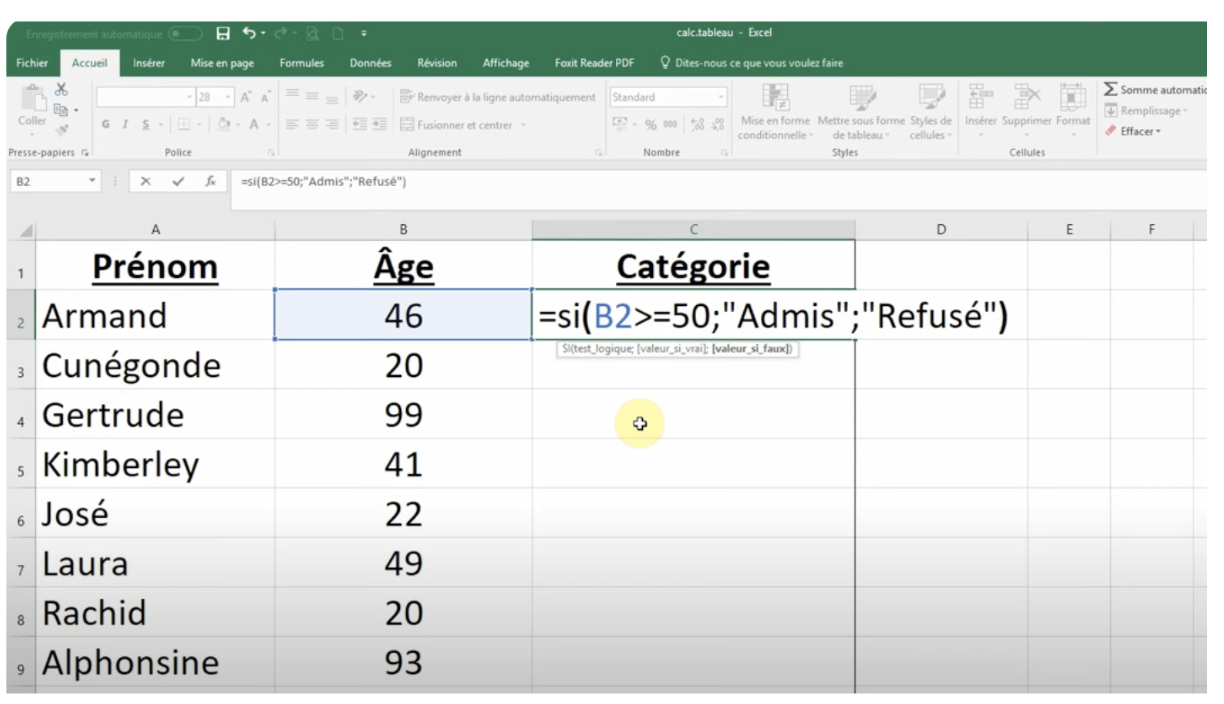Toggle Enregistrement automatique switch

click(x=185, y=34)
